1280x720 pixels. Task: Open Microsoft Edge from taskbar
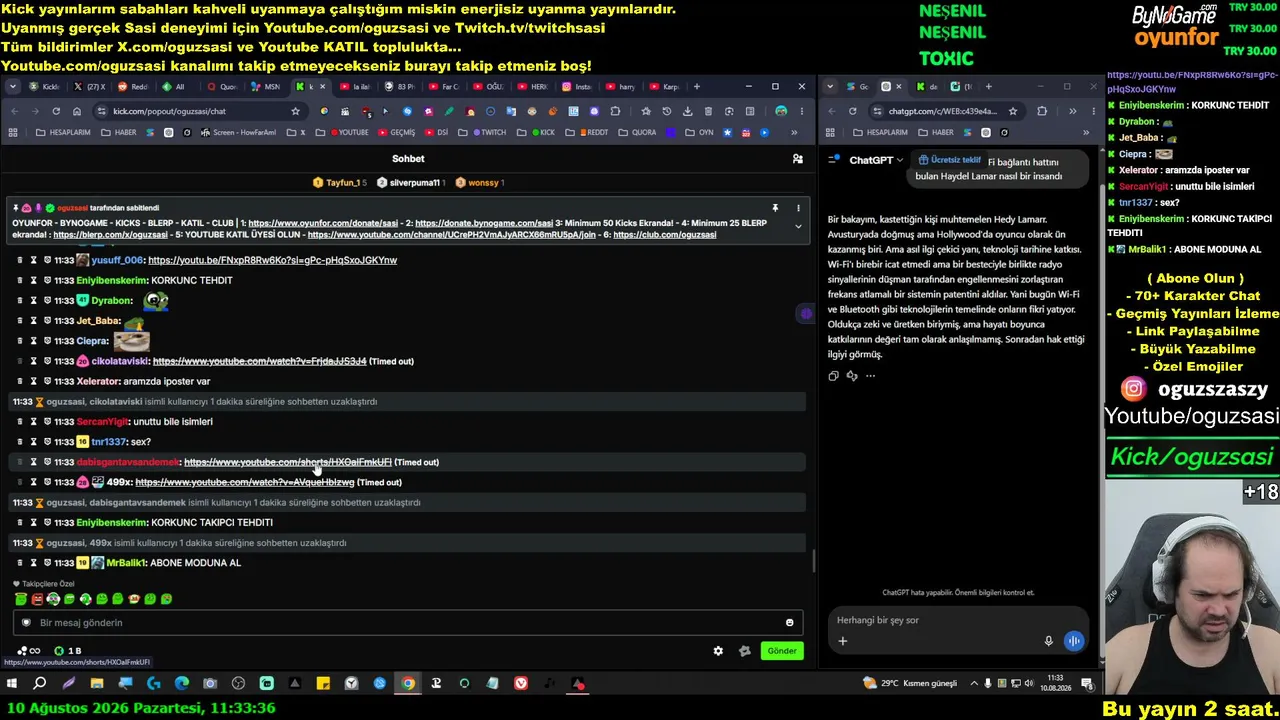point(181,684)
